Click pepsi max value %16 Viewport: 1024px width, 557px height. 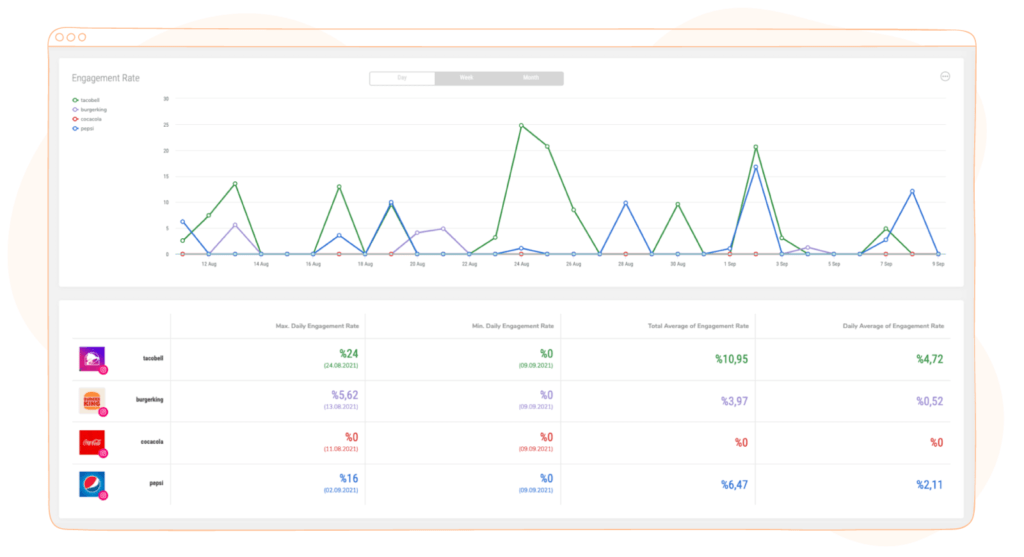coord(349,479)
